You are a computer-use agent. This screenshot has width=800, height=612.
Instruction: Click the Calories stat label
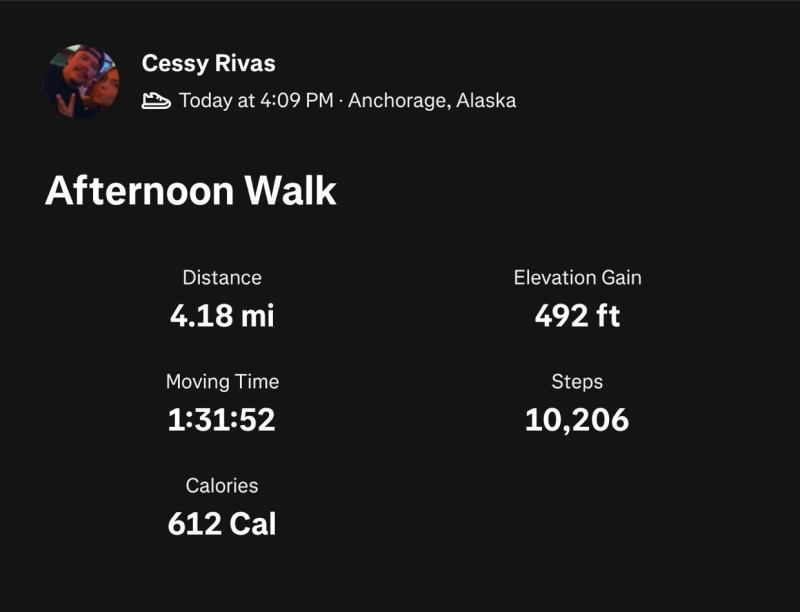222,486
